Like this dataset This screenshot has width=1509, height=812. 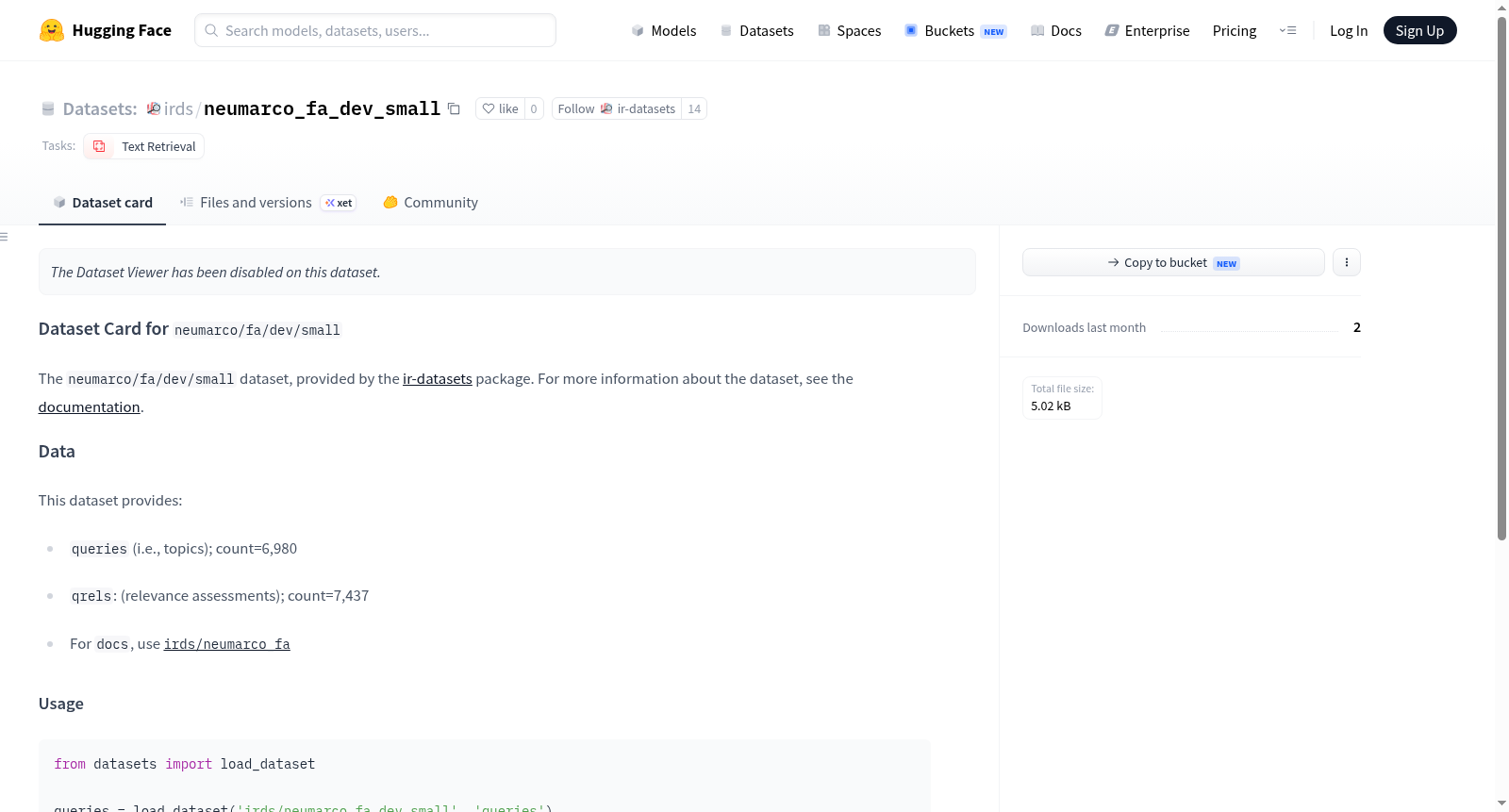(500, 108)
